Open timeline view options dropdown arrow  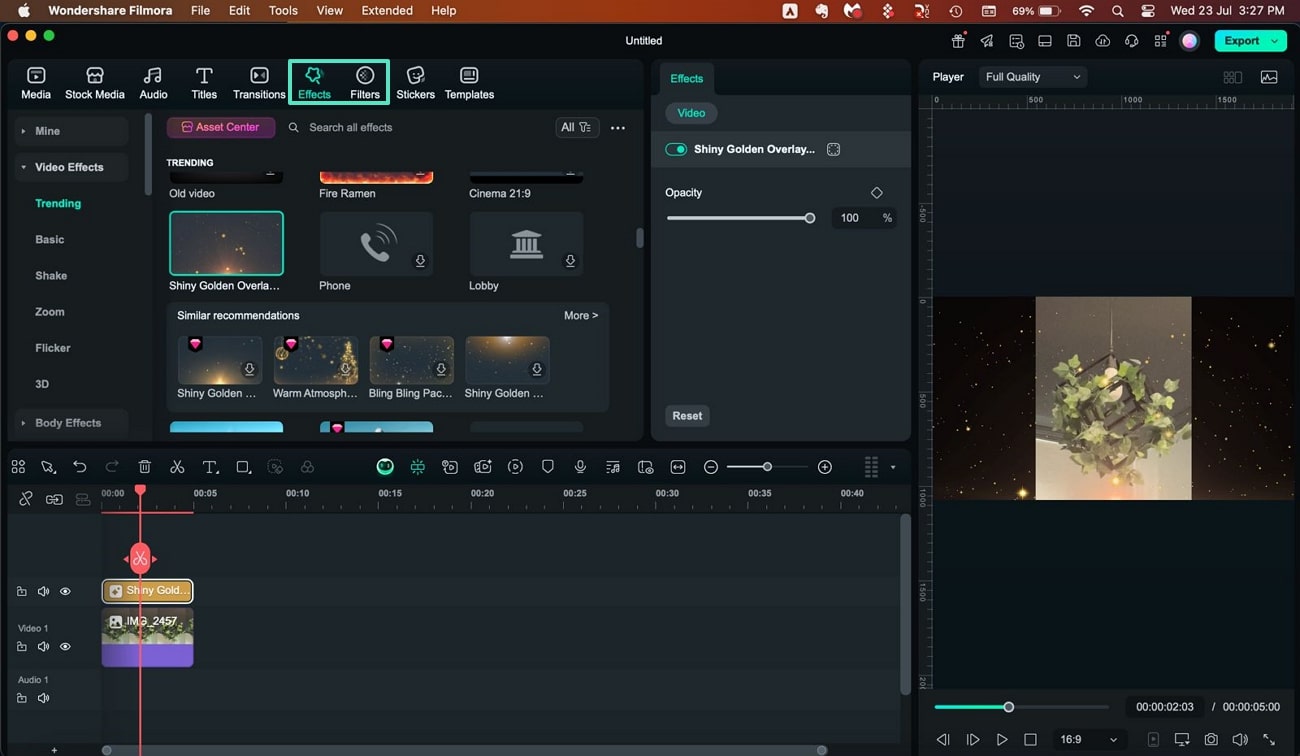click(x=893, y=467)
